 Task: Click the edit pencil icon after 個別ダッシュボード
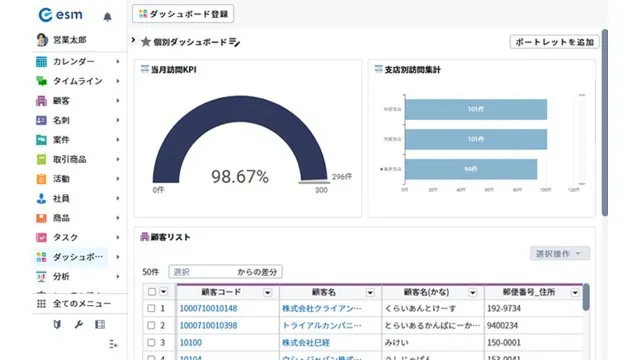pos(234,42)
